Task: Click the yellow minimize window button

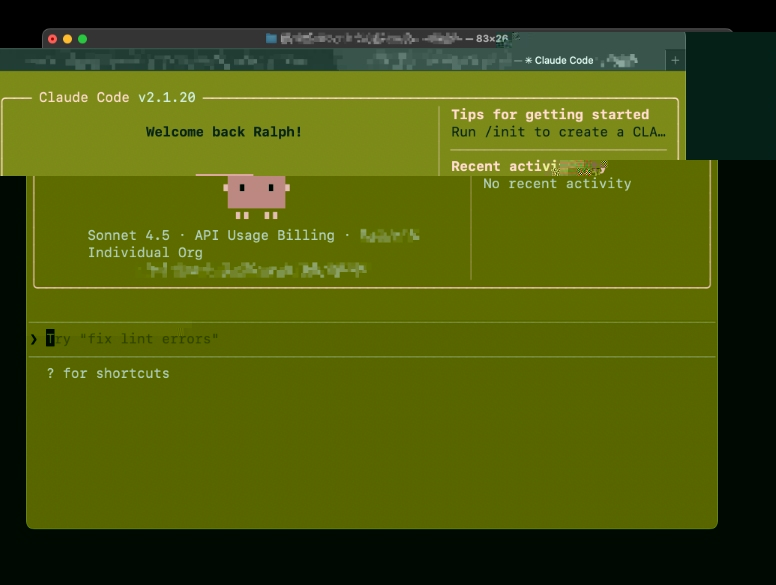Action: [x=67, y=39]
